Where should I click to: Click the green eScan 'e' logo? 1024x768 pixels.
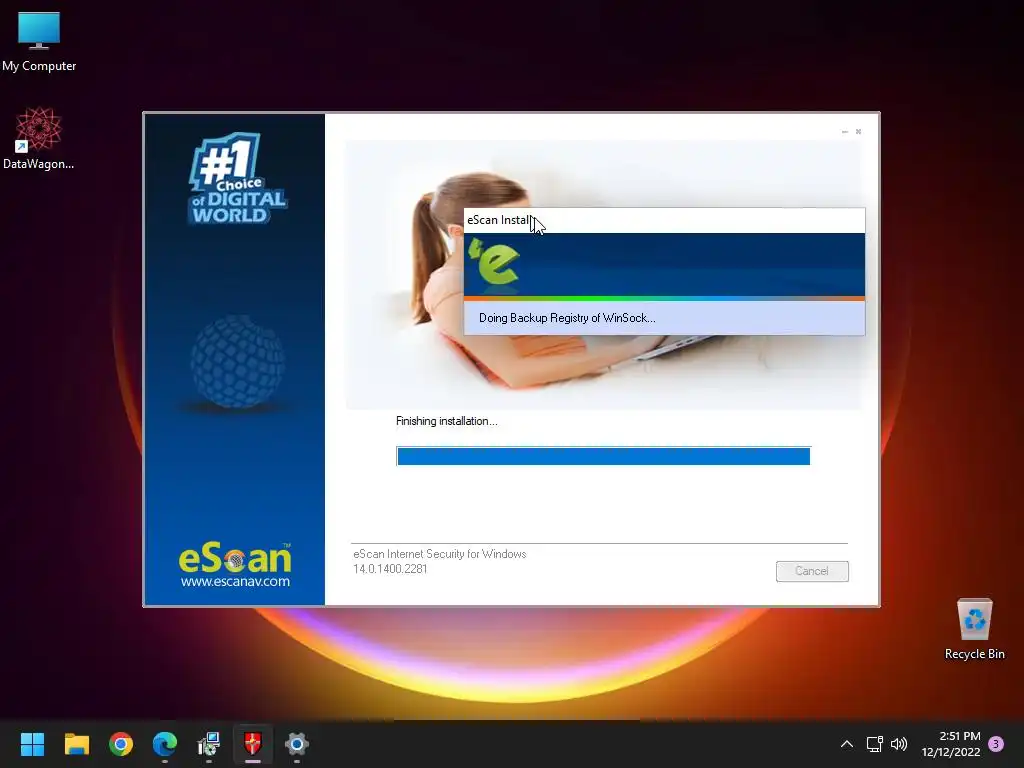point(494,263)
